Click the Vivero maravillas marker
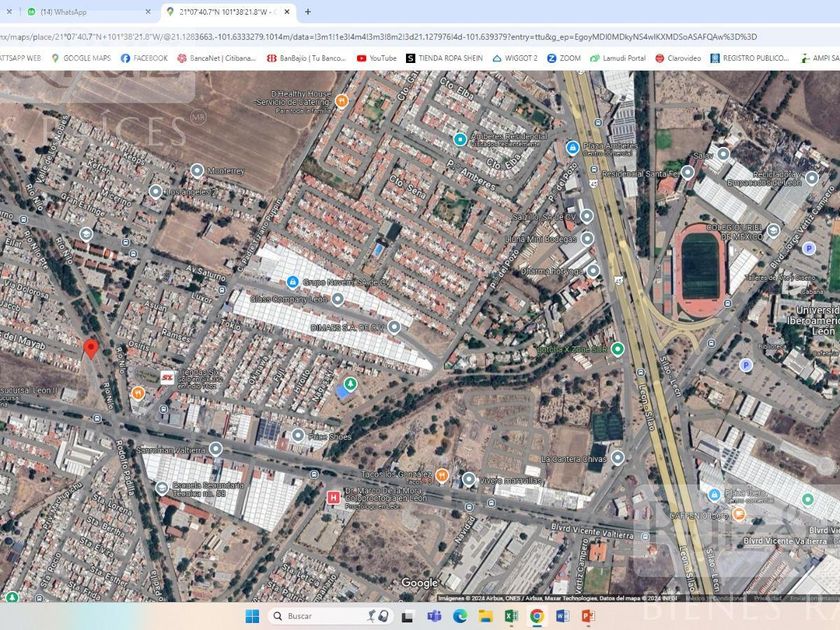Screen dimensions: 840x630 (469, 479)
